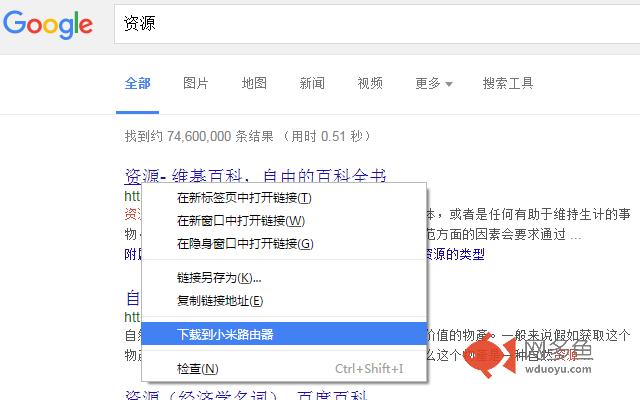Viewport: 640px width, 400px height.
Task: Choose 检查(N) in context menu
Action: tap(284, 369)
